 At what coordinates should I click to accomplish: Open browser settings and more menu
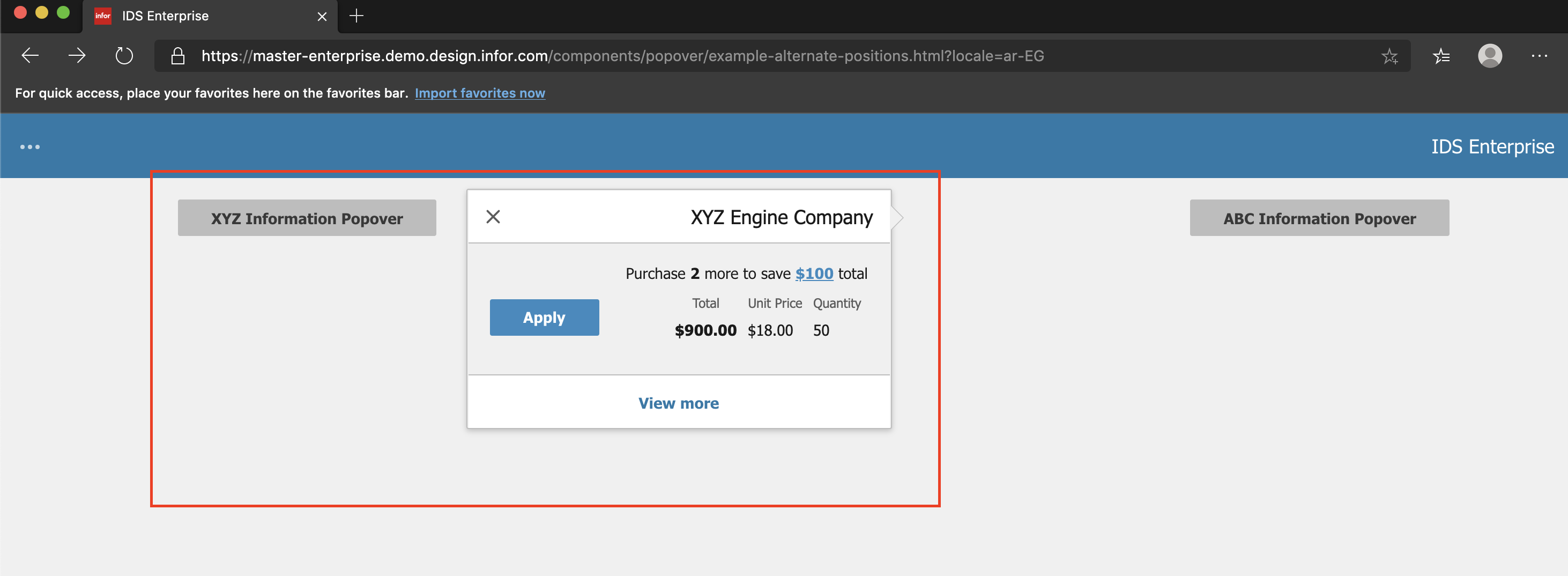click(1540, 56)
